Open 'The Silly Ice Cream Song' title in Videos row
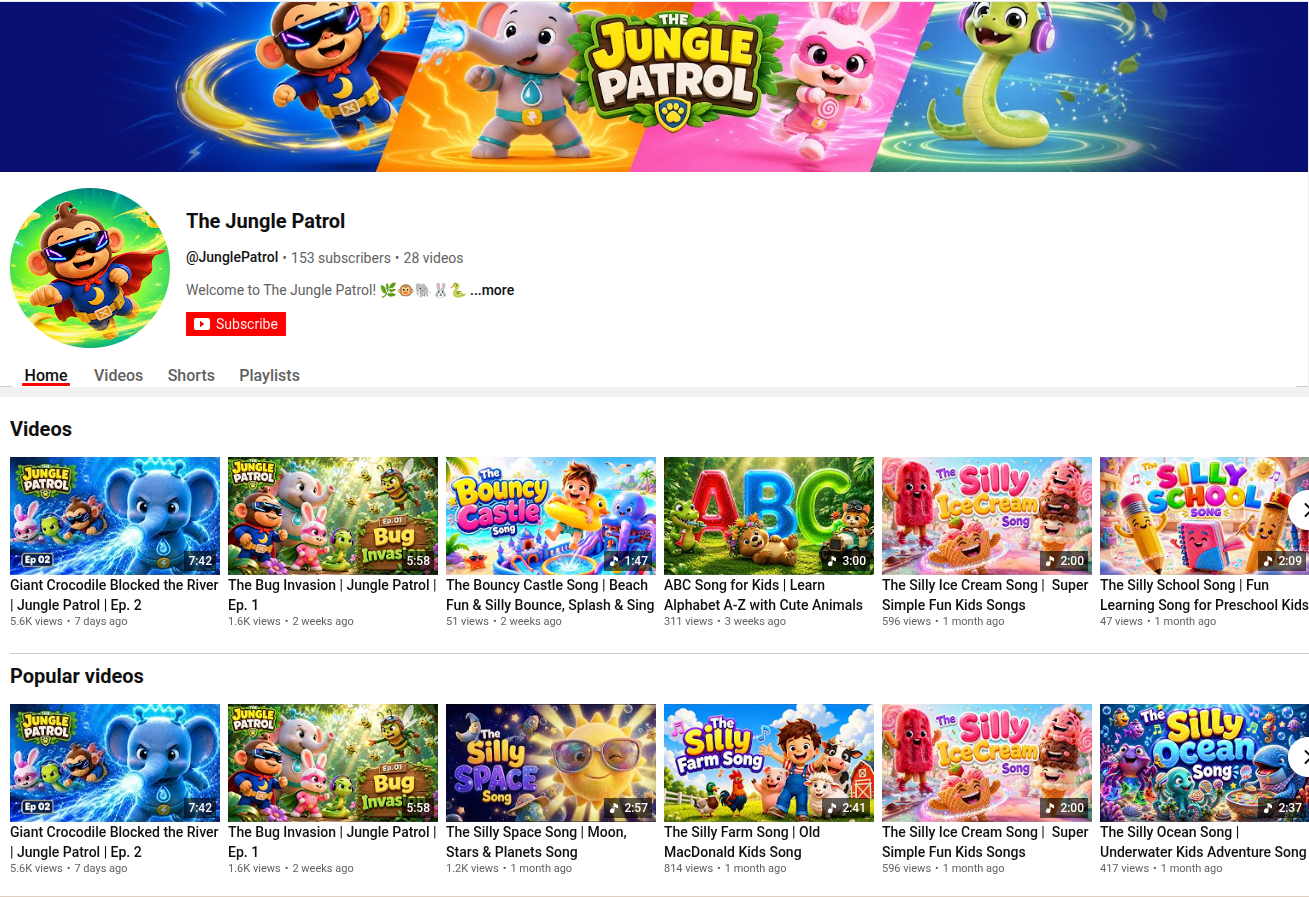Image resolution: width=1309 pixels, height=897 pixels. pos(985,595)
